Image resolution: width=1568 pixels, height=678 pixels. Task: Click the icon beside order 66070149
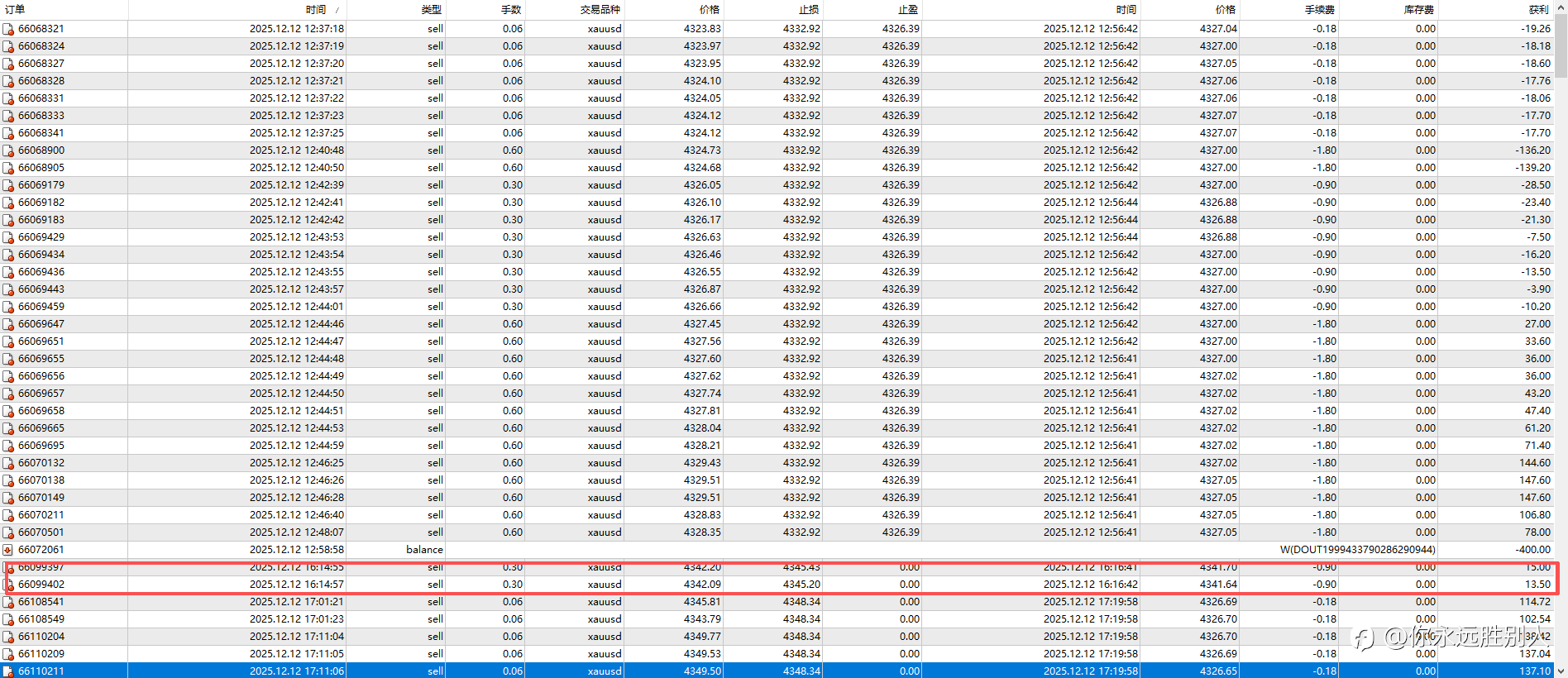pyautogui.click(x=8, y=498)
